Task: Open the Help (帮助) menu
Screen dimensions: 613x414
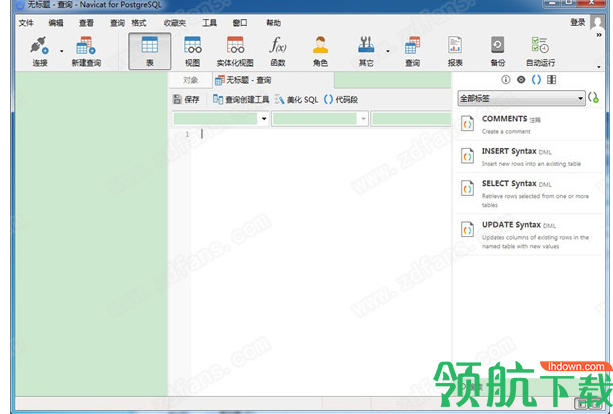Action: 274,23
